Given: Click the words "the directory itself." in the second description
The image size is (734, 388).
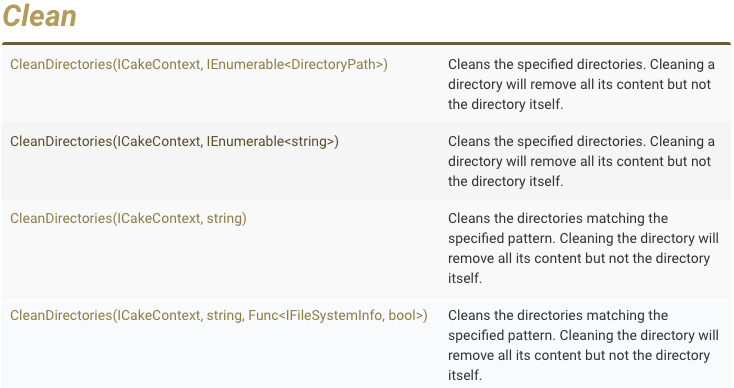Looking at the screenshot, I should [x=506, y=182].
